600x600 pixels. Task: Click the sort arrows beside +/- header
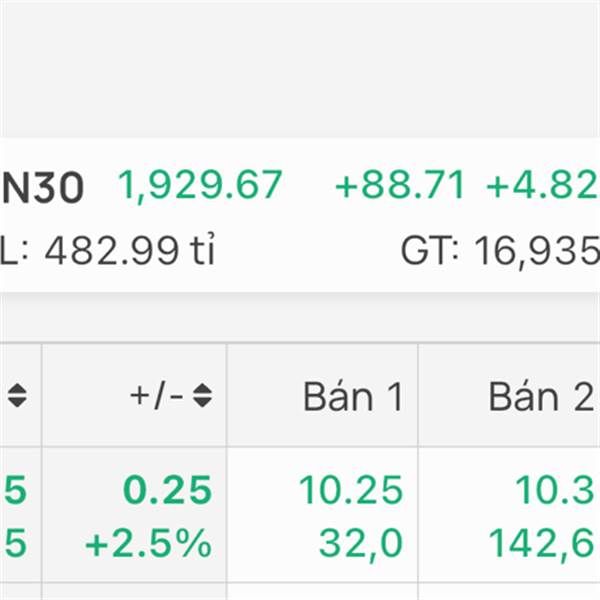point(203,397)
